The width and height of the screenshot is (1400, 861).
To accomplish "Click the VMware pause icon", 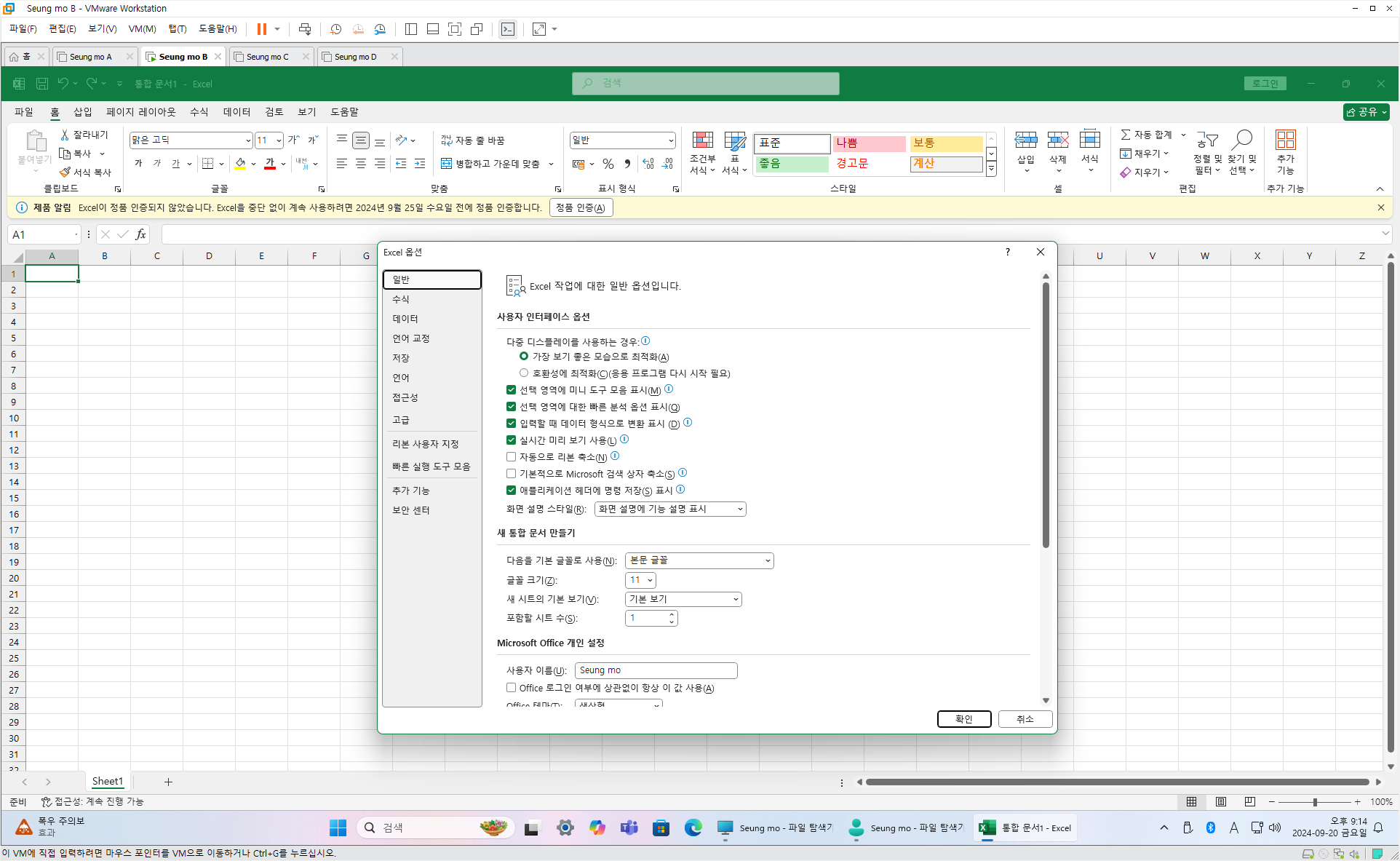I will pyautogui.click(x=261, y=29).
